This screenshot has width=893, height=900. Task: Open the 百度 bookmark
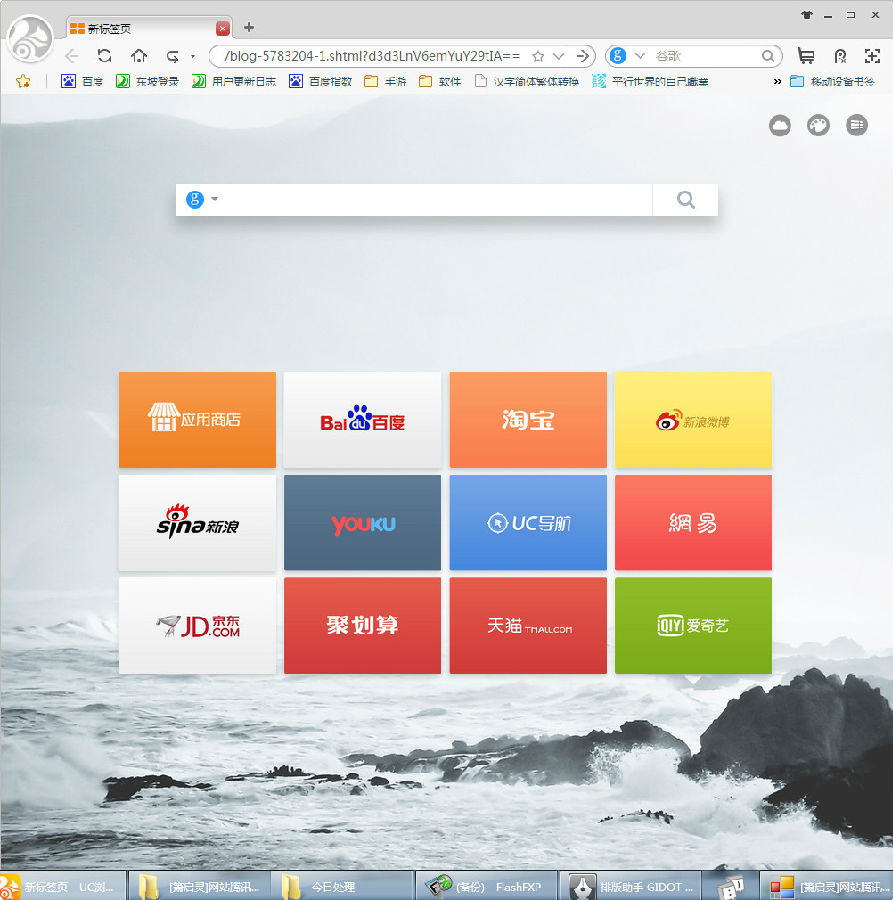pos(82,82)
